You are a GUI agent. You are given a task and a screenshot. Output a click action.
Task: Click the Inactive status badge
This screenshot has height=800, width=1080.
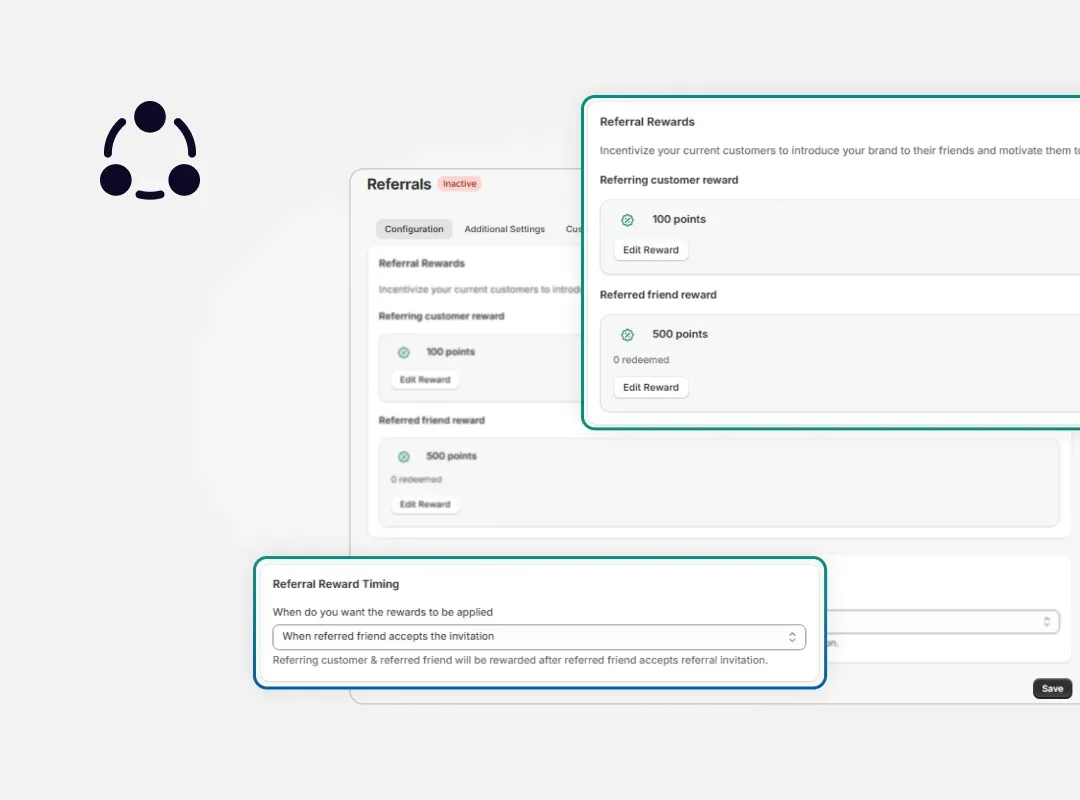(459, 183)
